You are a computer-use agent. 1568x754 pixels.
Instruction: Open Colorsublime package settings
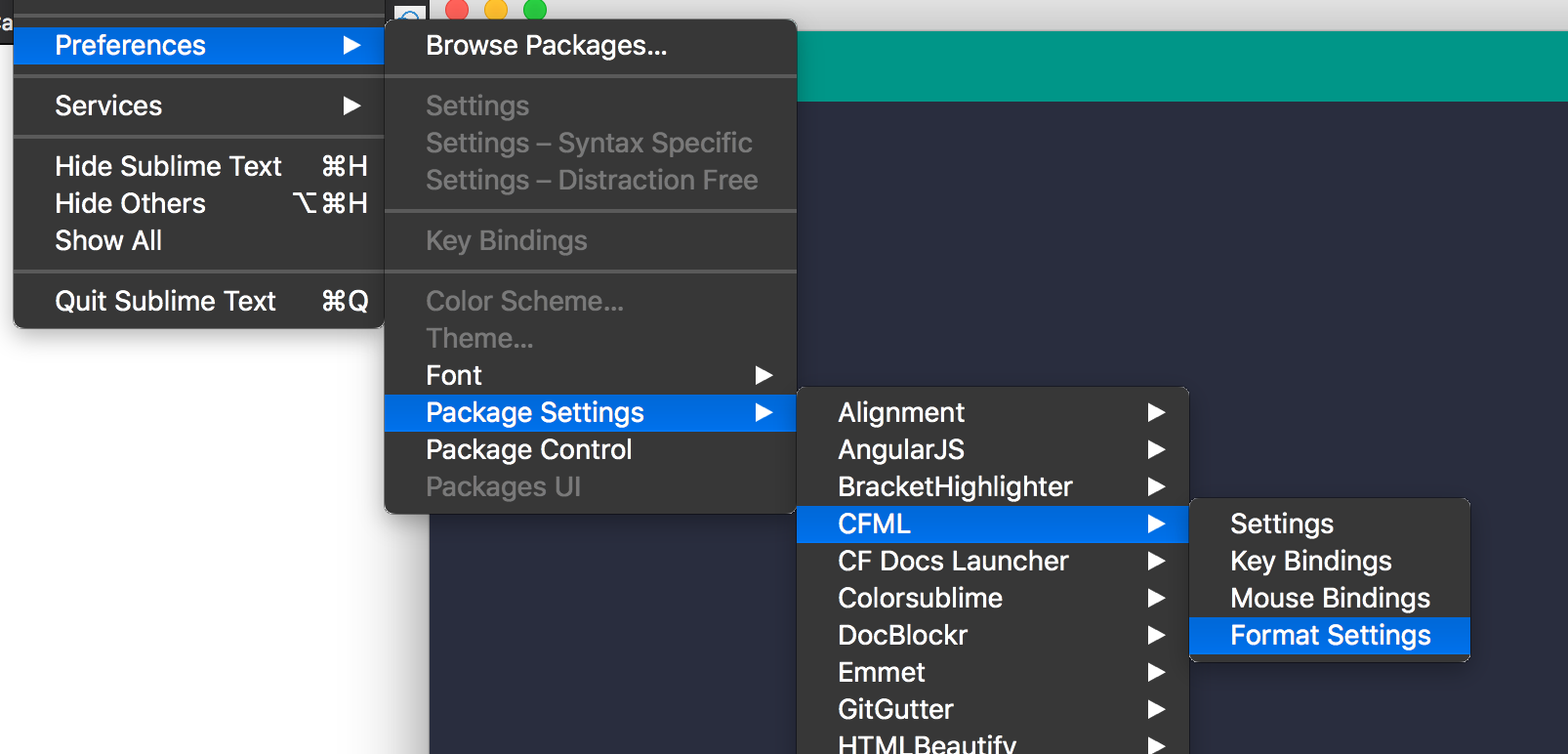(x=993, y=599)
